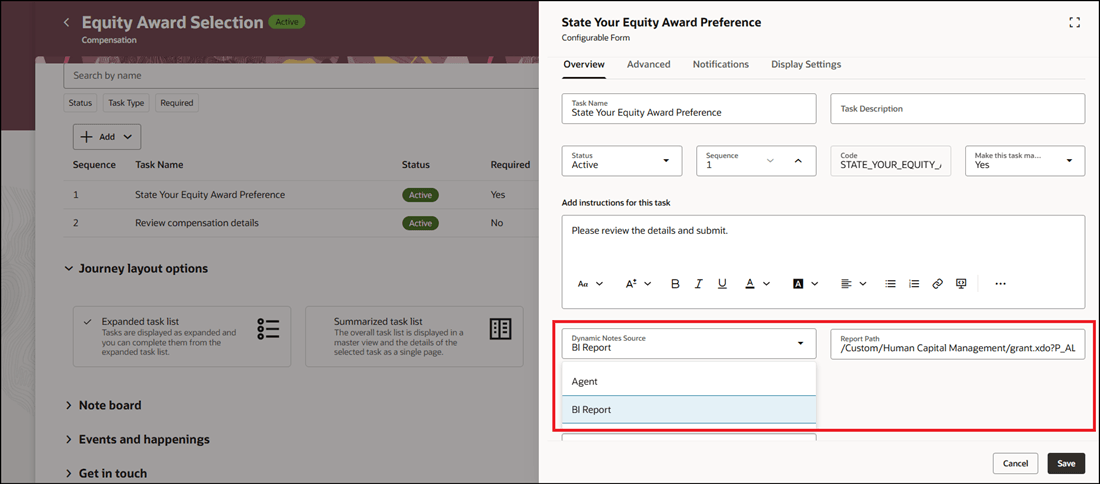Insert a numbered list
Image resolution: width=1100 pixels, height=484 pixels.
914,284
